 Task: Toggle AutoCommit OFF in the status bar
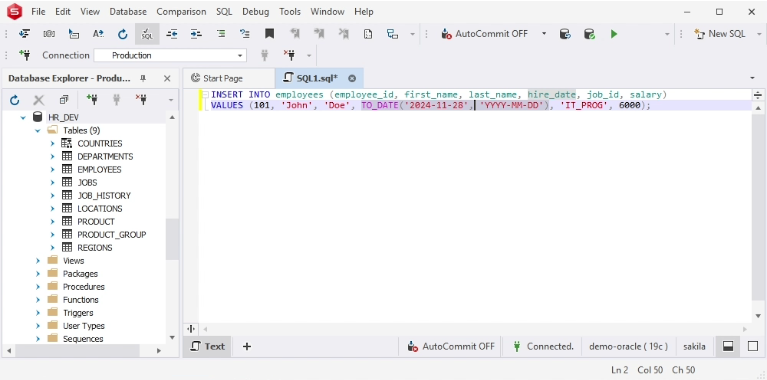(x=451, y=346)
